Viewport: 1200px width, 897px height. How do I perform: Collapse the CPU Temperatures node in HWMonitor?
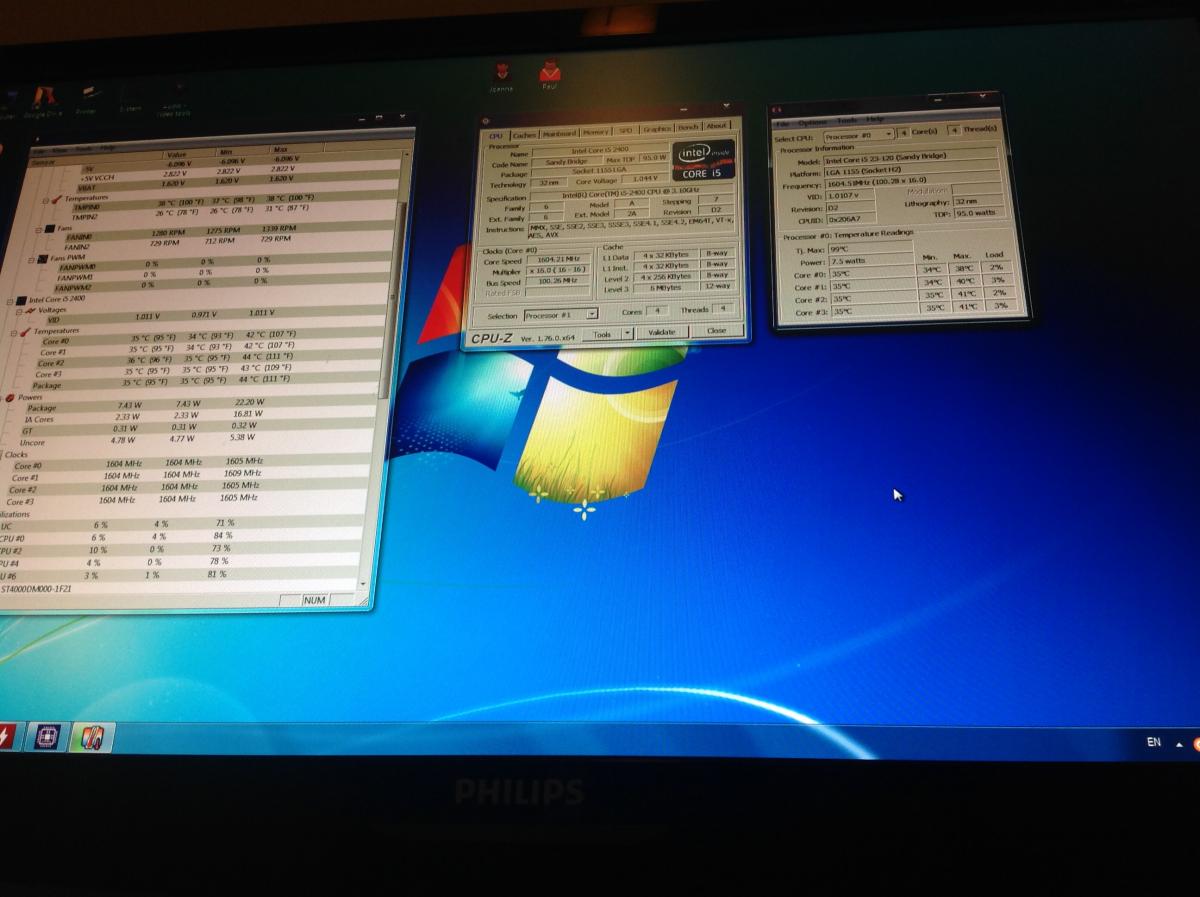[16, 331]
